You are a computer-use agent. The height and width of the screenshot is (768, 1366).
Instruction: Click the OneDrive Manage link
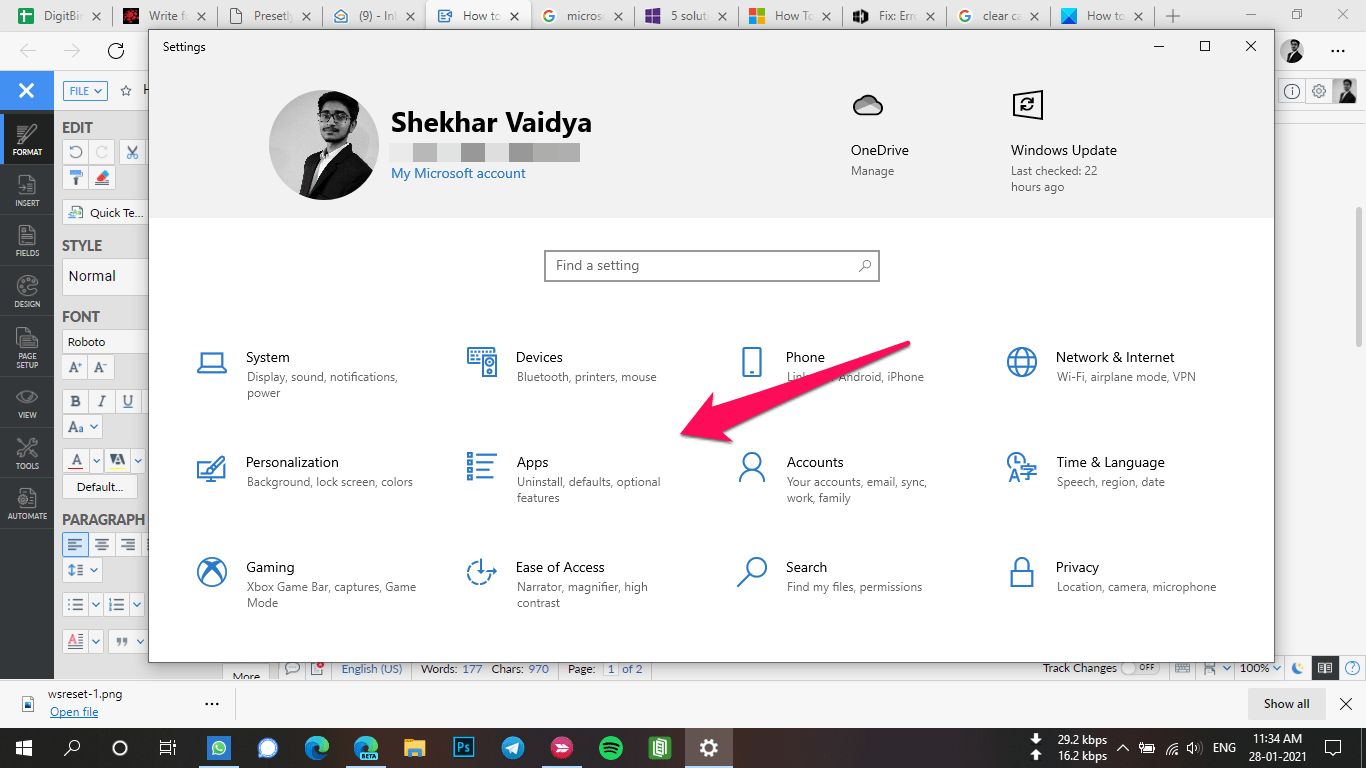(x=872, y=171)
